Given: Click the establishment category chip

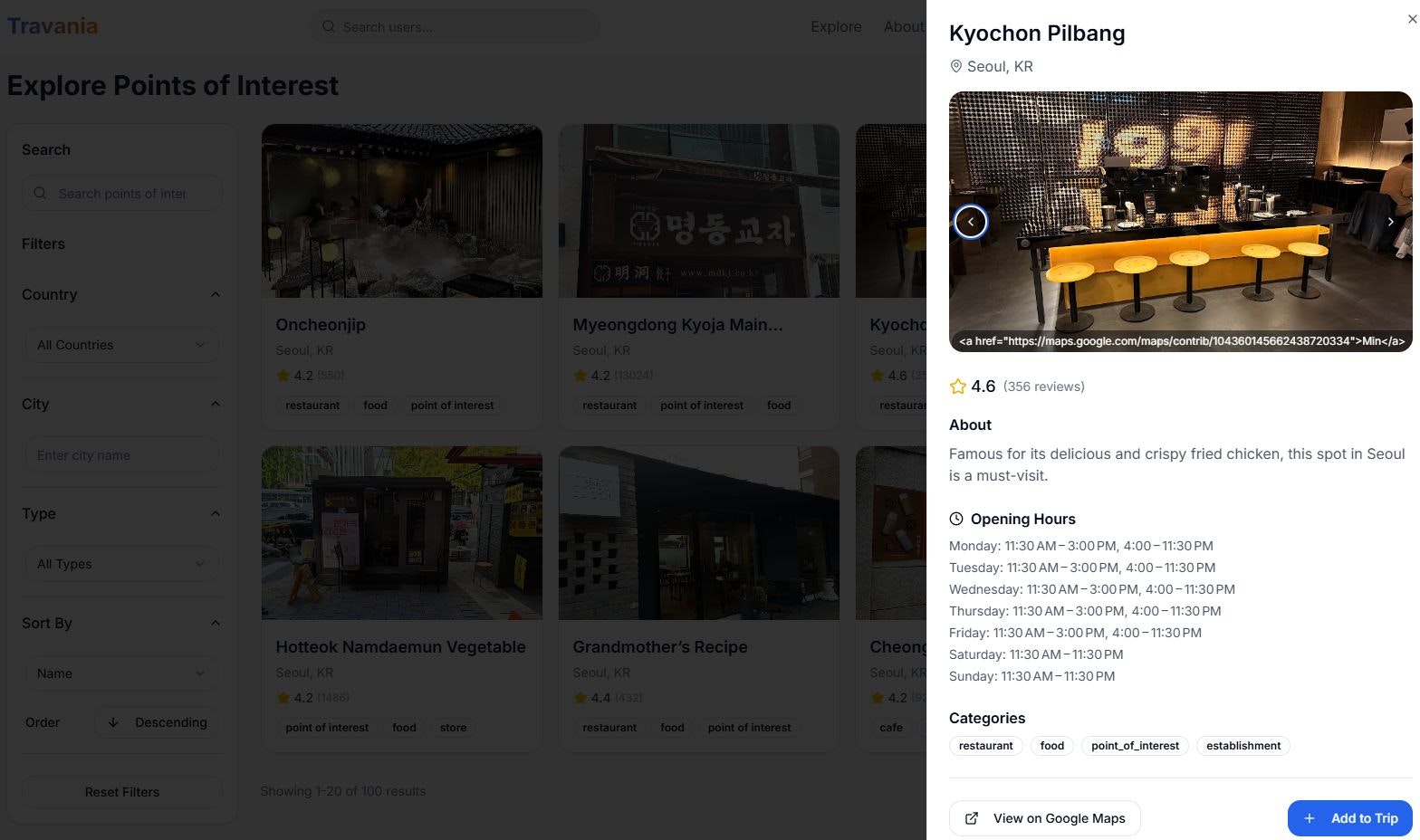Looking at the screenshot, I should [1243, 746].
